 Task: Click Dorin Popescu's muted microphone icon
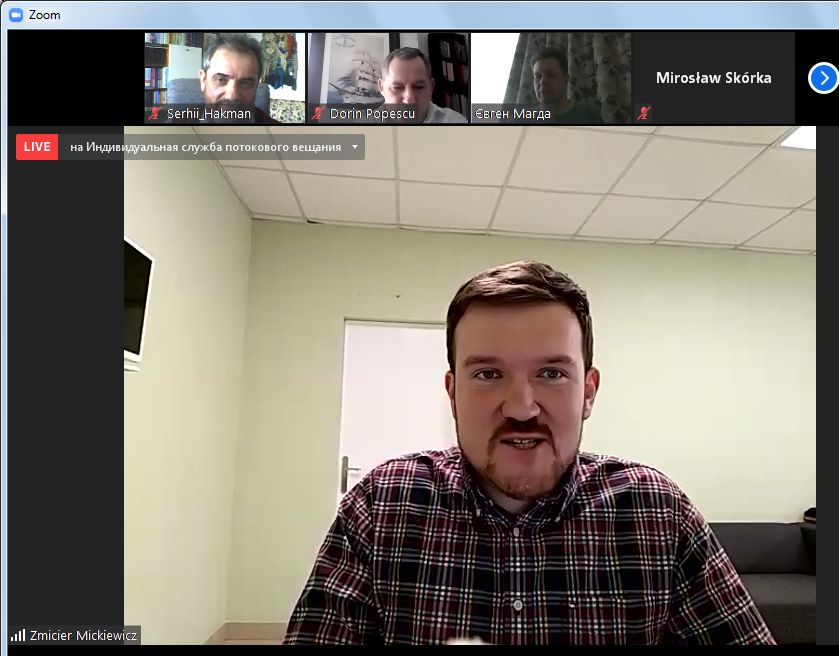pyautogui.click(x=318, y=114)
